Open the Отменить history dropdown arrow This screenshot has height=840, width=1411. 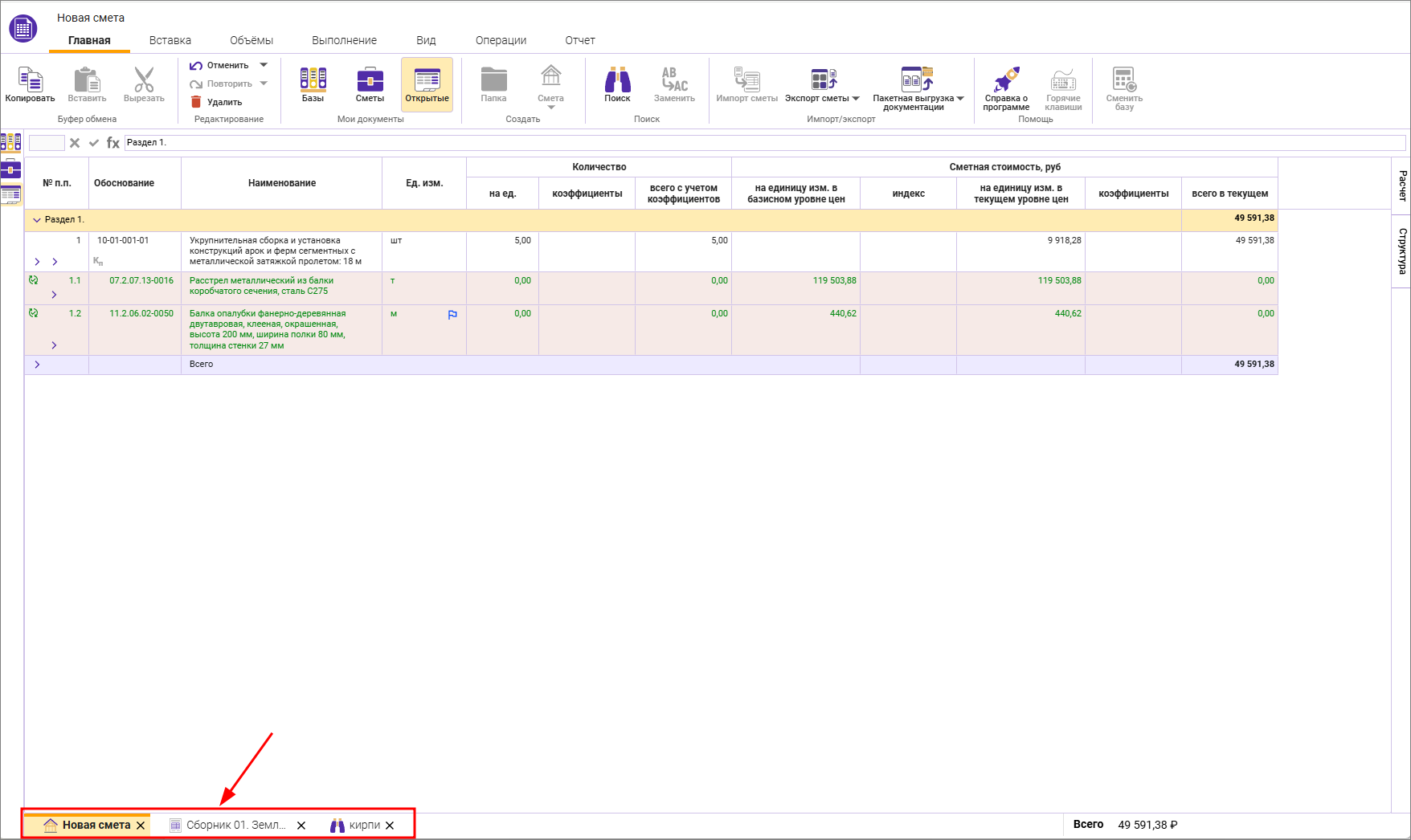264,65
